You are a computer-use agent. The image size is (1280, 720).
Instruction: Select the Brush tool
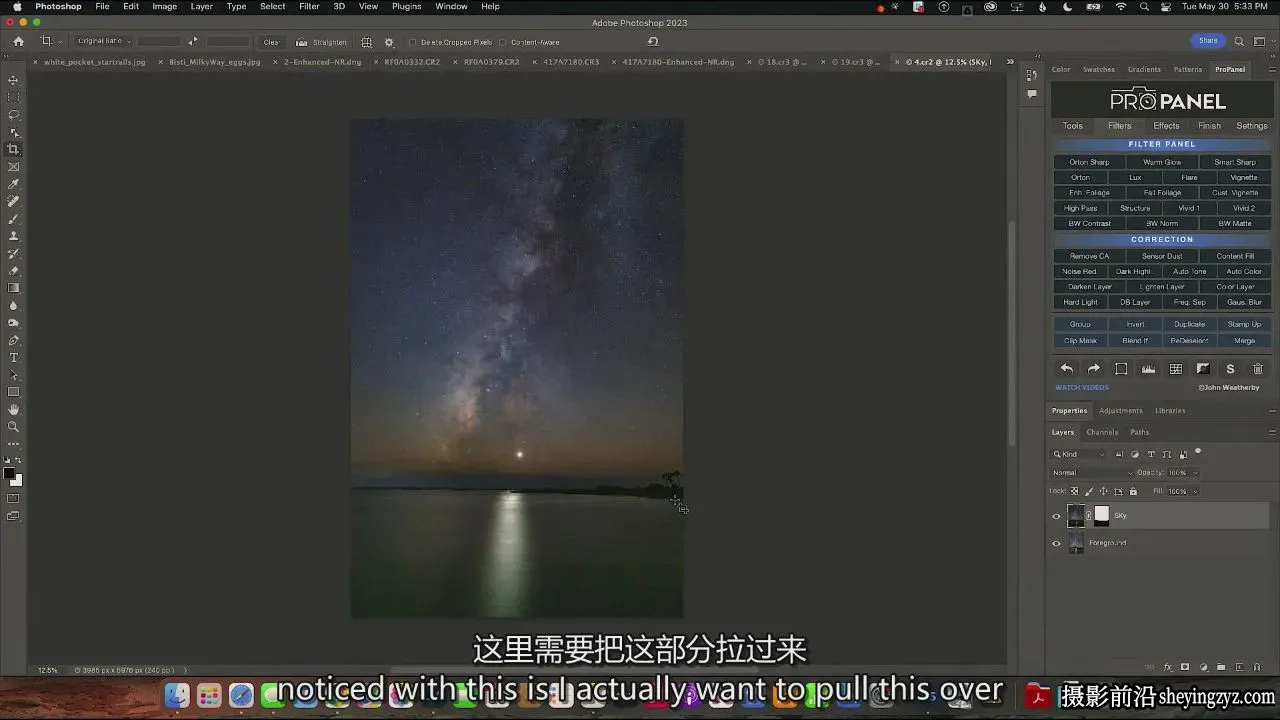pyautogui.click(x=14, y=219)
